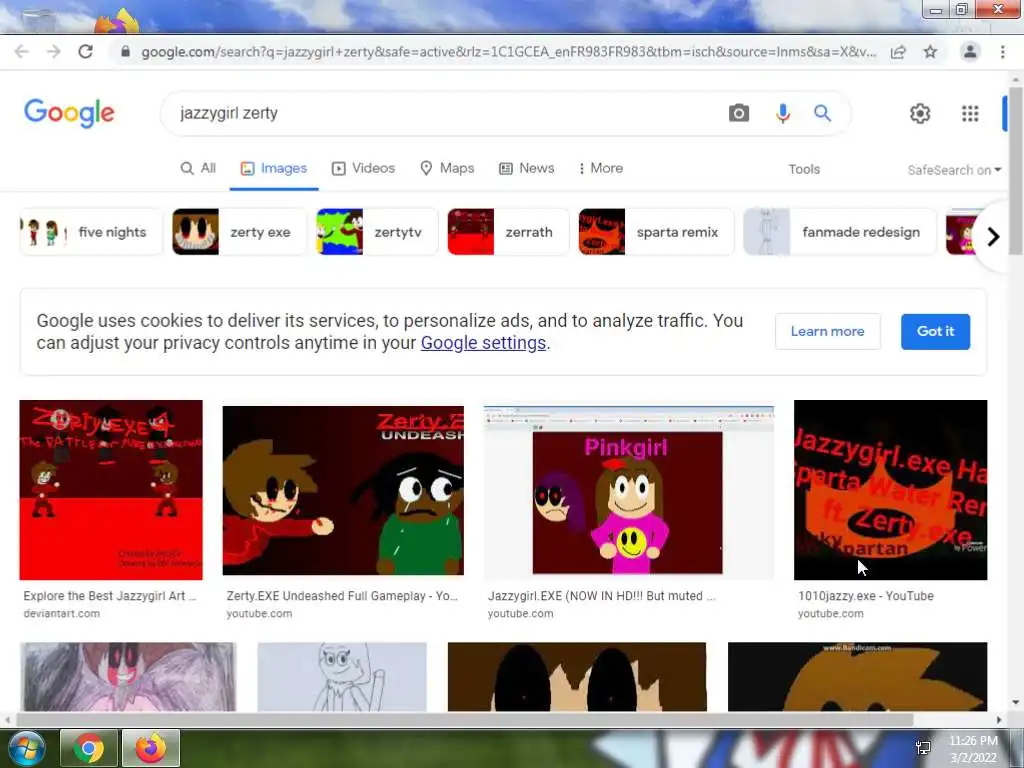Click the address bar URL
The height and width of the screenshot is (768, 1024).
pos(509,52)
